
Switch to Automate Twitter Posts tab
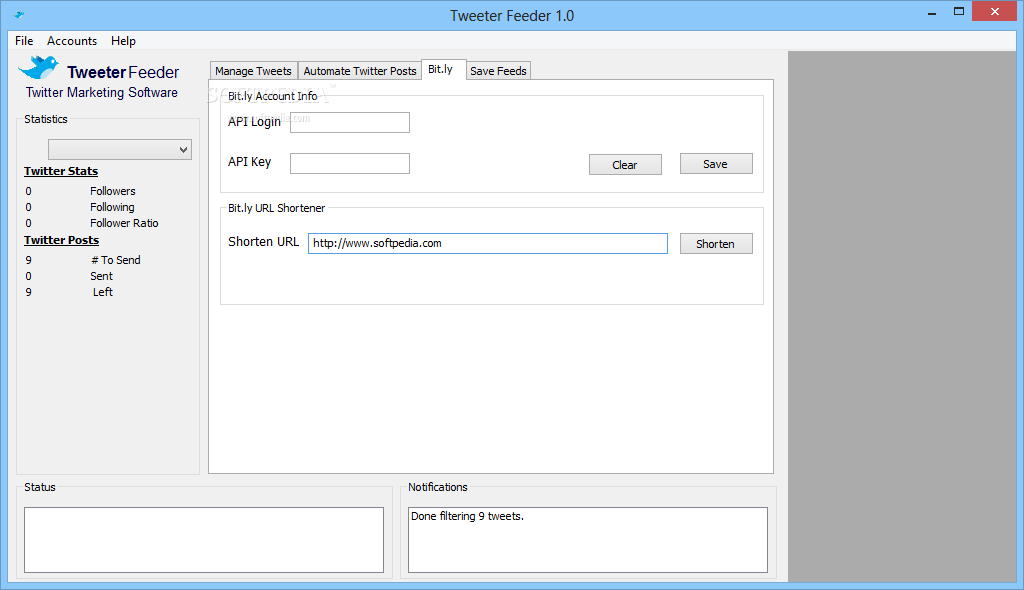coord(360,71)
